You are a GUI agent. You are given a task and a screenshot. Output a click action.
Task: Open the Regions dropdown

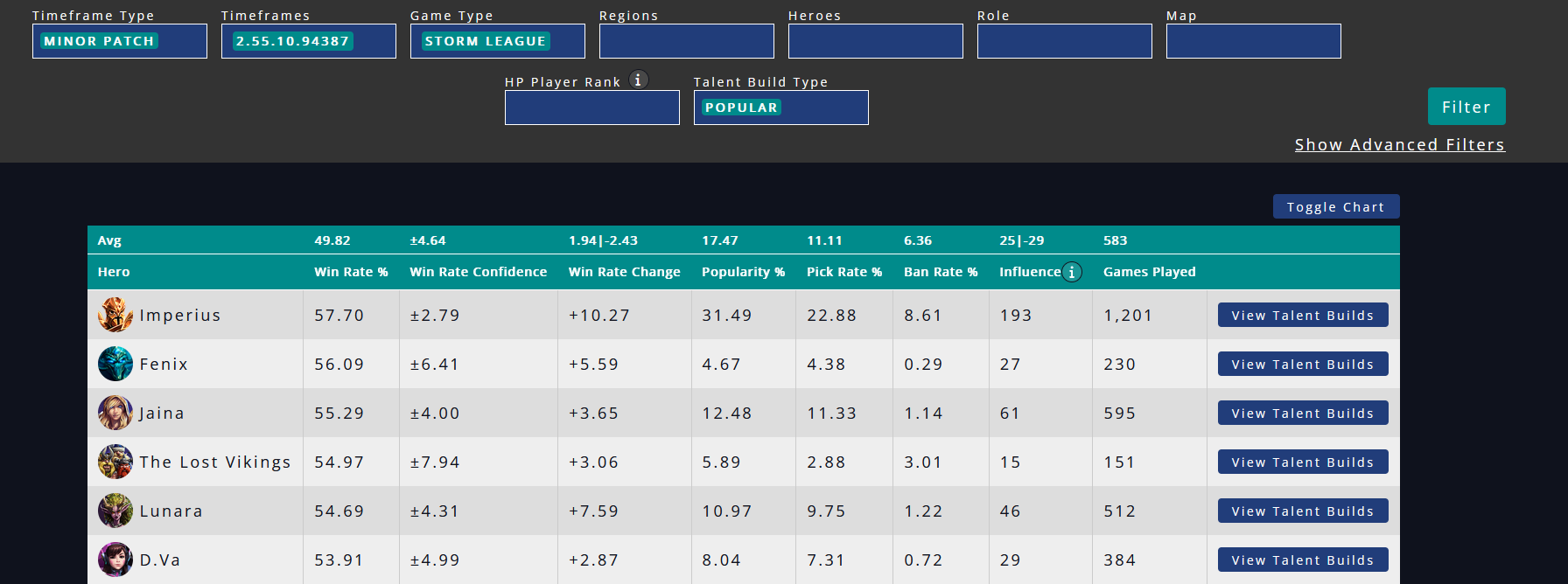pyautogui.click(x=687, y=41)
